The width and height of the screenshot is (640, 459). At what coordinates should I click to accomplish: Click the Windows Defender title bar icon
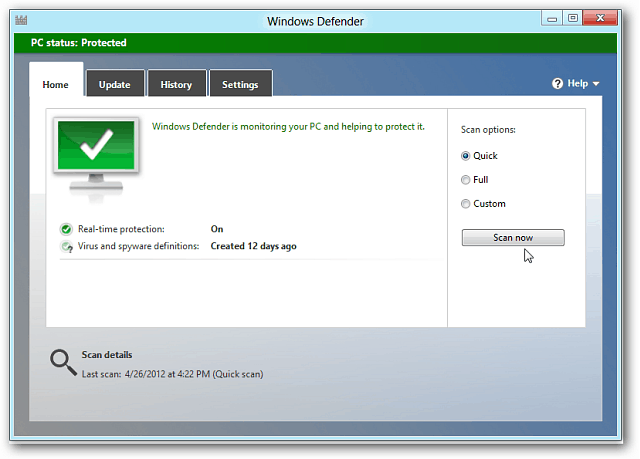coord(21,20)
